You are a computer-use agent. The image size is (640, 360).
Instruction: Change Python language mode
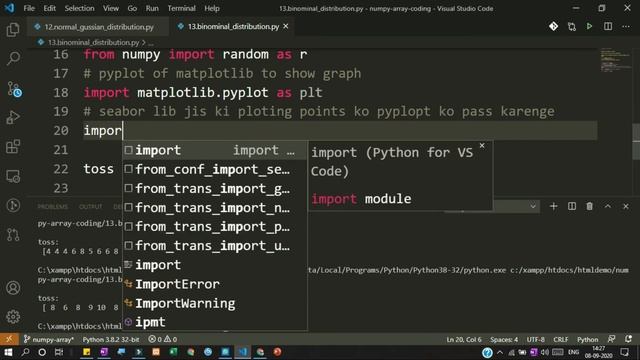[x=587, y=339]
